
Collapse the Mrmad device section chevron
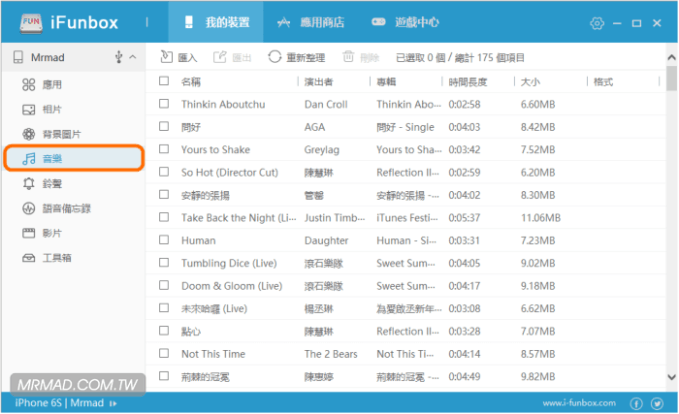(133, 57)
